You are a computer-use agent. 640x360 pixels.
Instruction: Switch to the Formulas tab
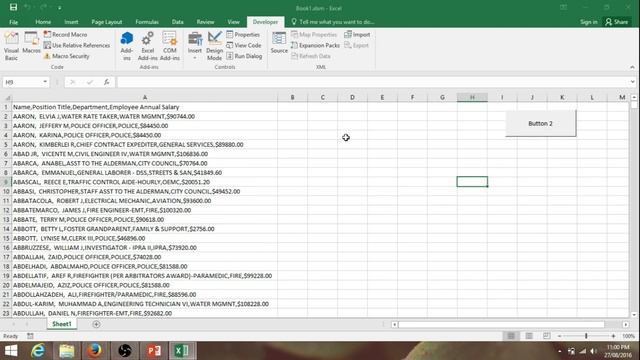147,22
